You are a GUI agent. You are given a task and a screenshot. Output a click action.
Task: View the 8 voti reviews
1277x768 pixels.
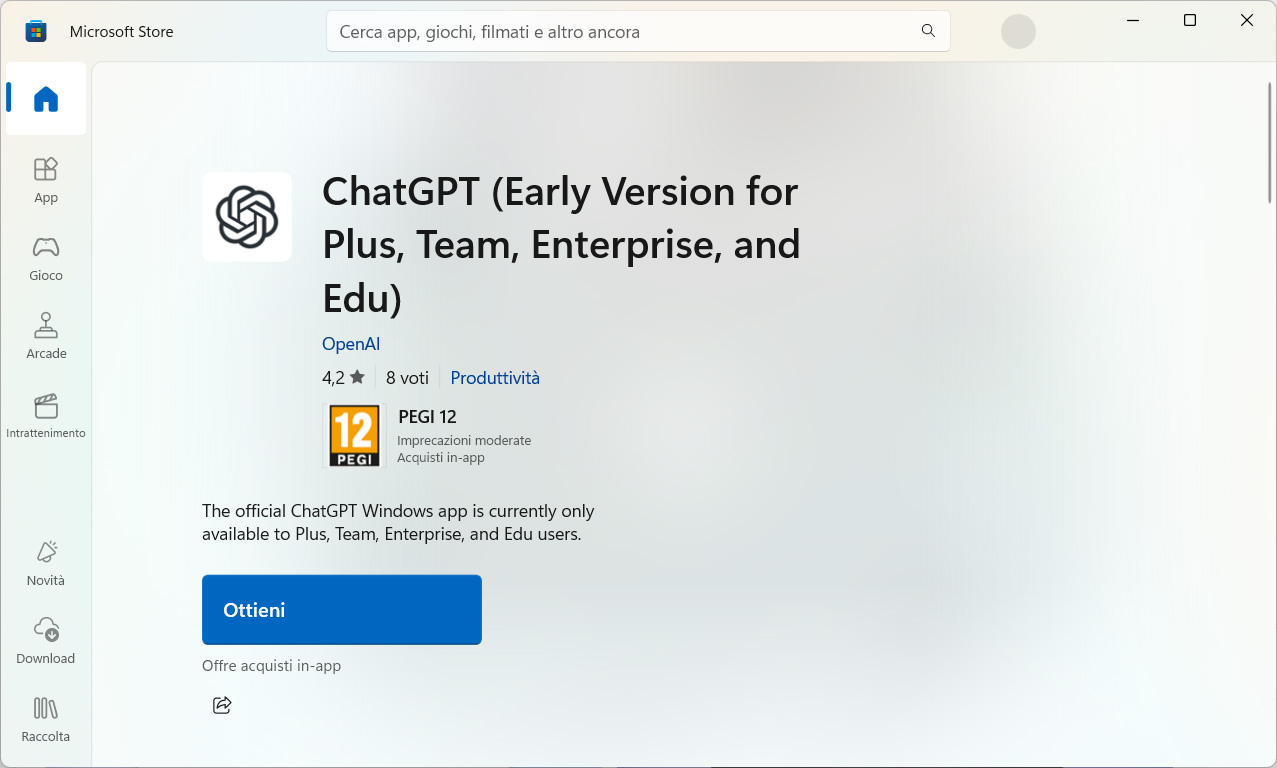pos(407,378)
